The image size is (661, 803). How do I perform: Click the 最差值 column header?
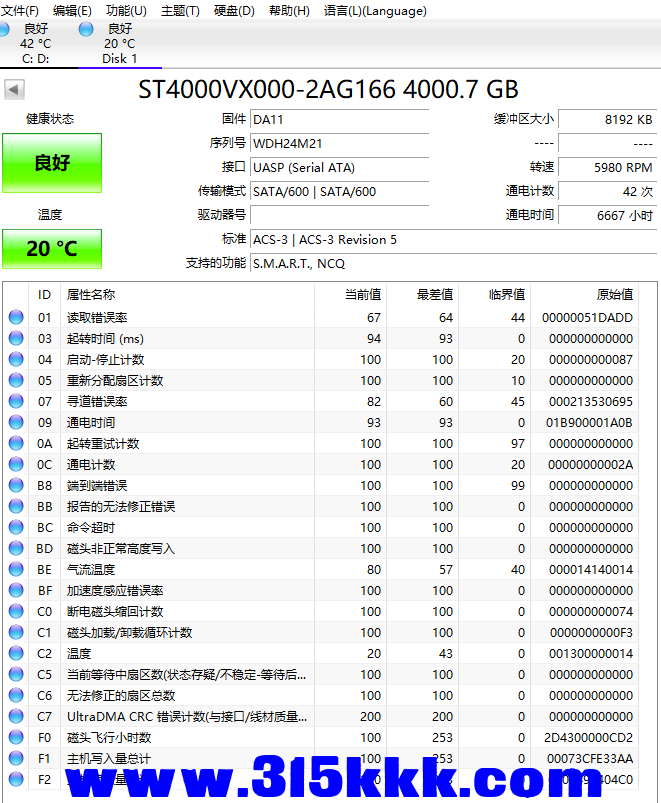coord(423,294)
